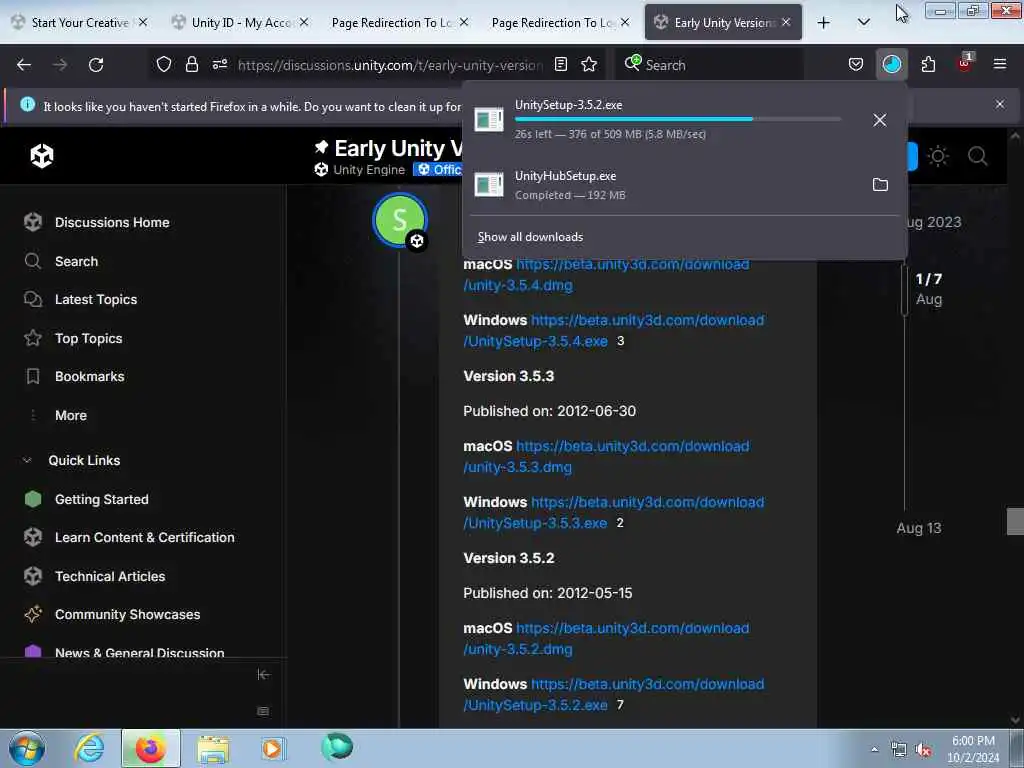Switch to first Page Redirection tab
This screenshot has height=768, width=1024.
(392, 23)
